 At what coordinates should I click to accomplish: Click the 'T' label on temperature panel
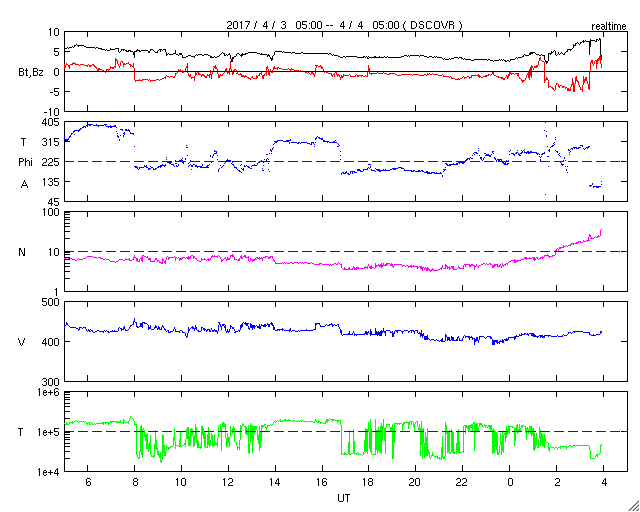pos(20,432)
